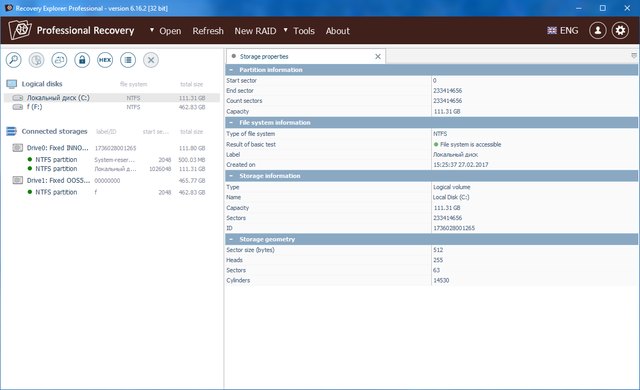Viewport: 640px width, 390px height.
Task: Click the New RAID button
Action: 255,31
